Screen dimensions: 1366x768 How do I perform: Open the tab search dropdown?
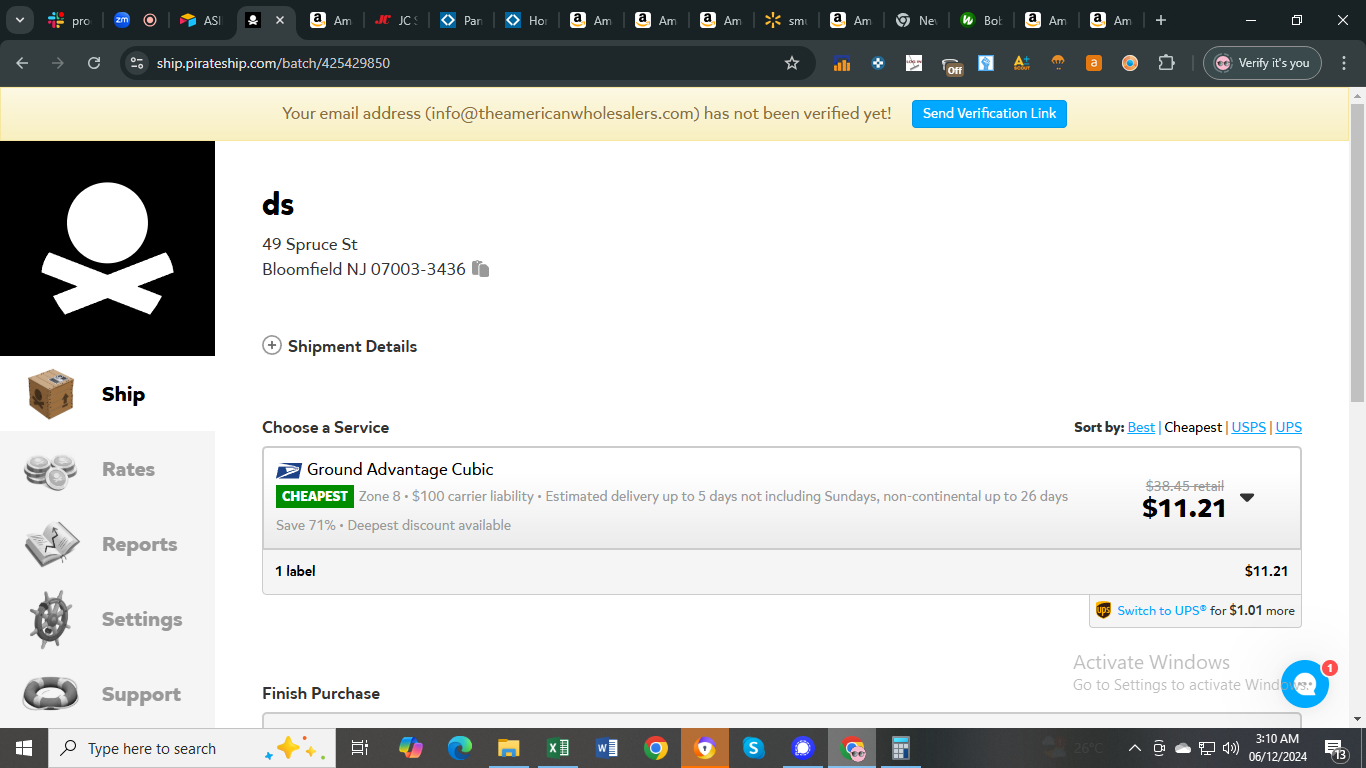pos(19,20)
